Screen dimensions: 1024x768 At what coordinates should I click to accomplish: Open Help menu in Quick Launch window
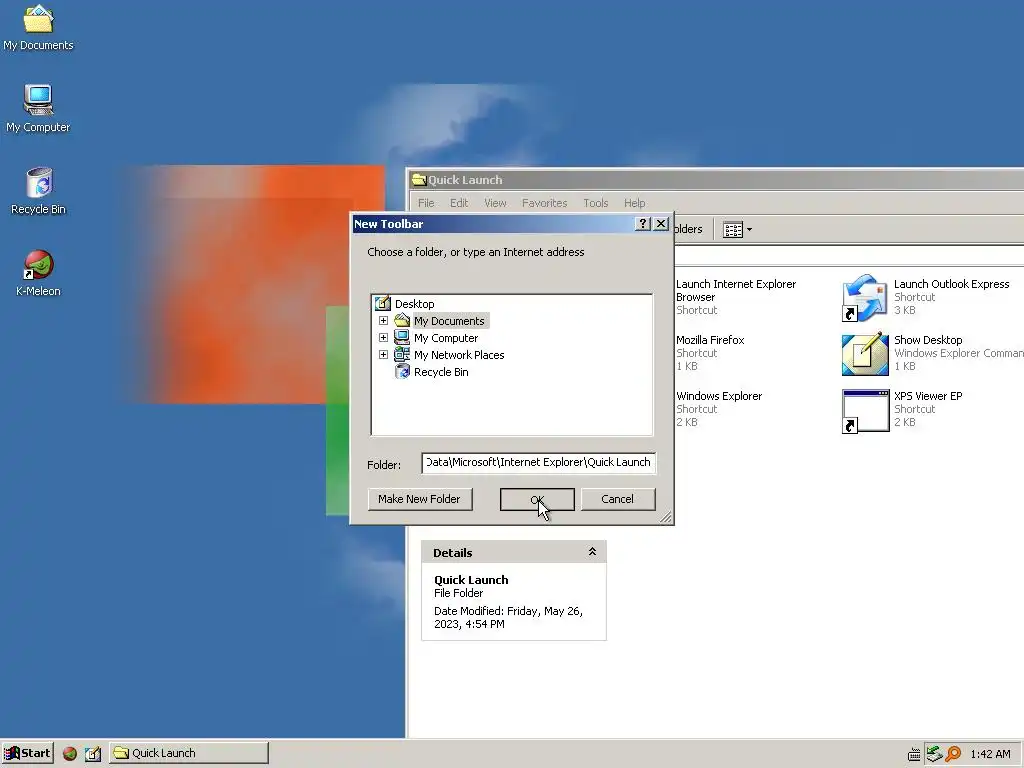[x=634, y=203]
